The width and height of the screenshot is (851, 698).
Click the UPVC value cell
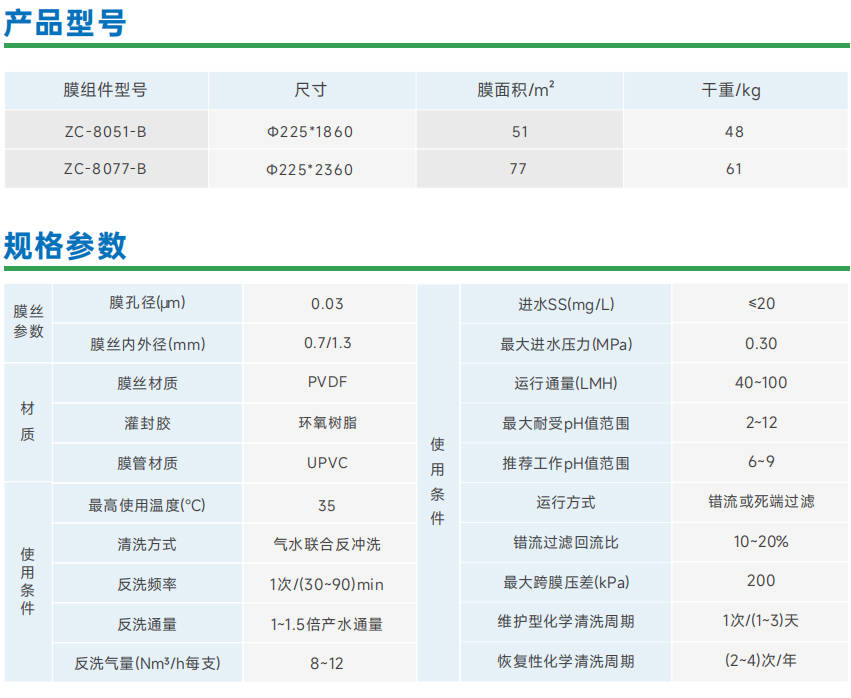[x=327, y=463]
